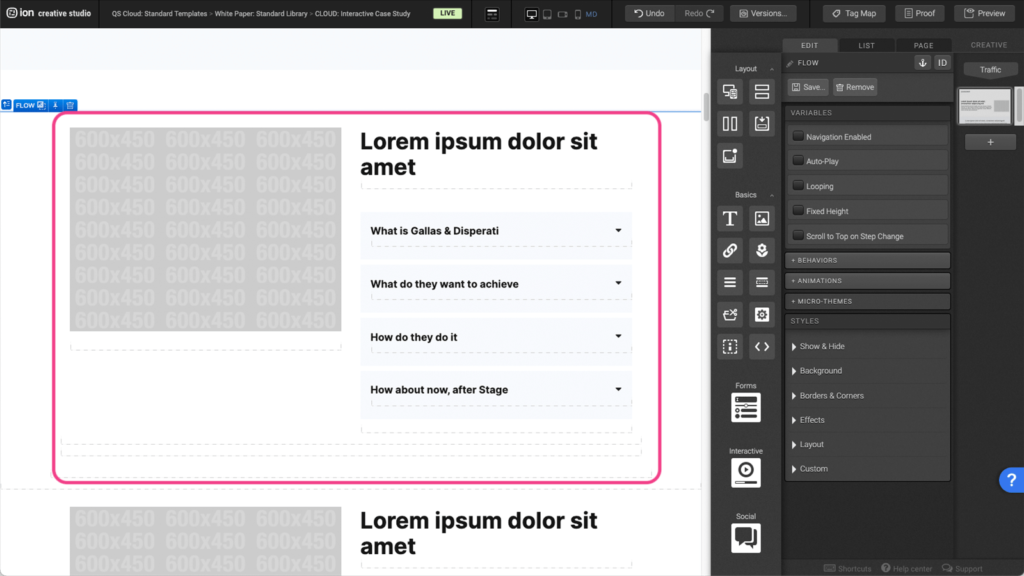1024x576 pixels.
Task: Select the Text element in Basics
Action: (x=730, y=219)
